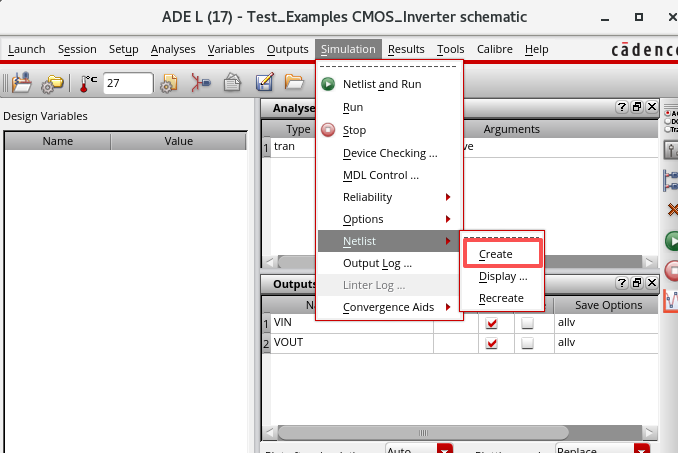
Task: Click Analyses scrollbar right arrow
Action: click(649, 262)
